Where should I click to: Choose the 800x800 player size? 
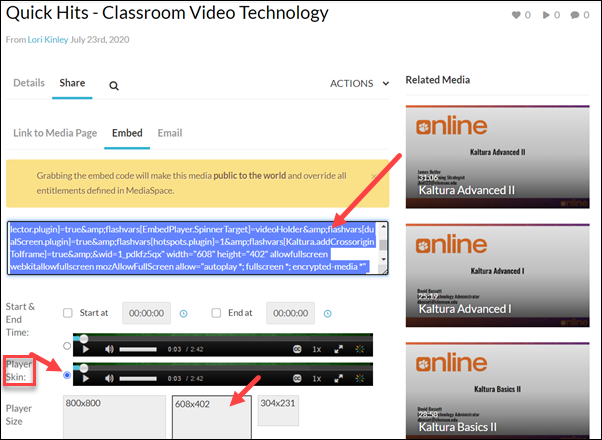[114, 417]
